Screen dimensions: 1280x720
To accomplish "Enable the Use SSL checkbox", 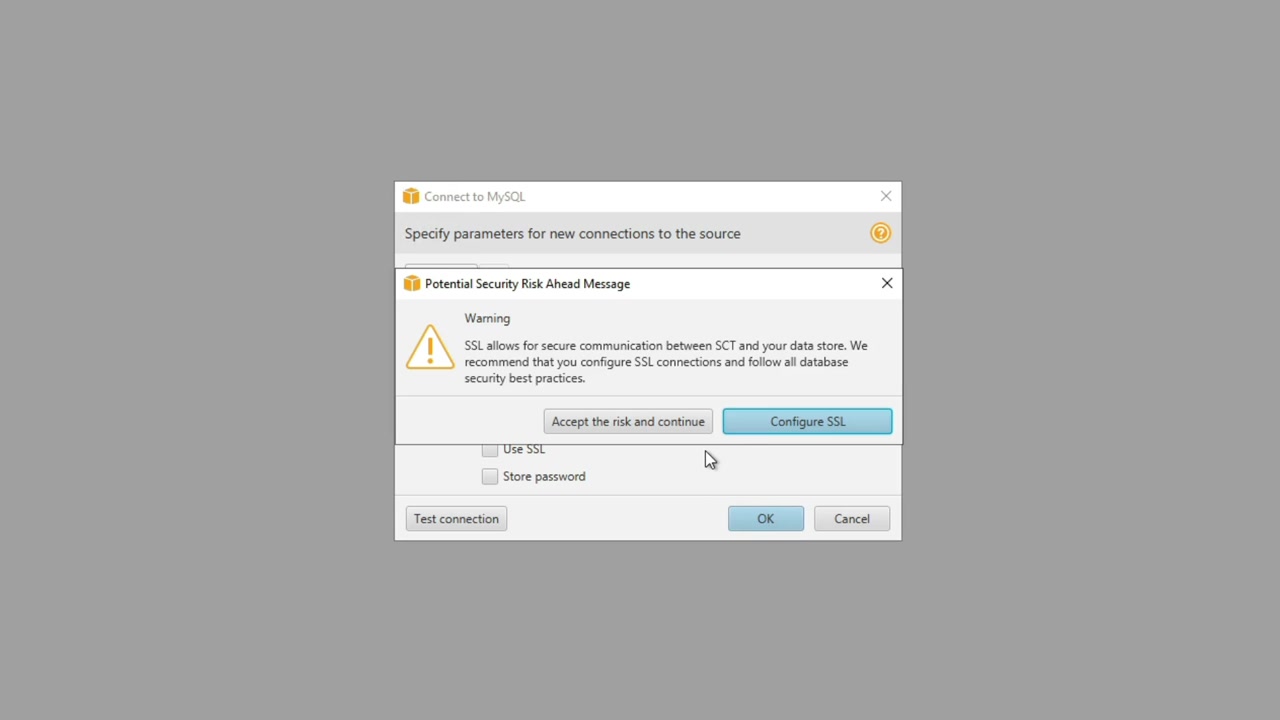I will coord(490,450).
